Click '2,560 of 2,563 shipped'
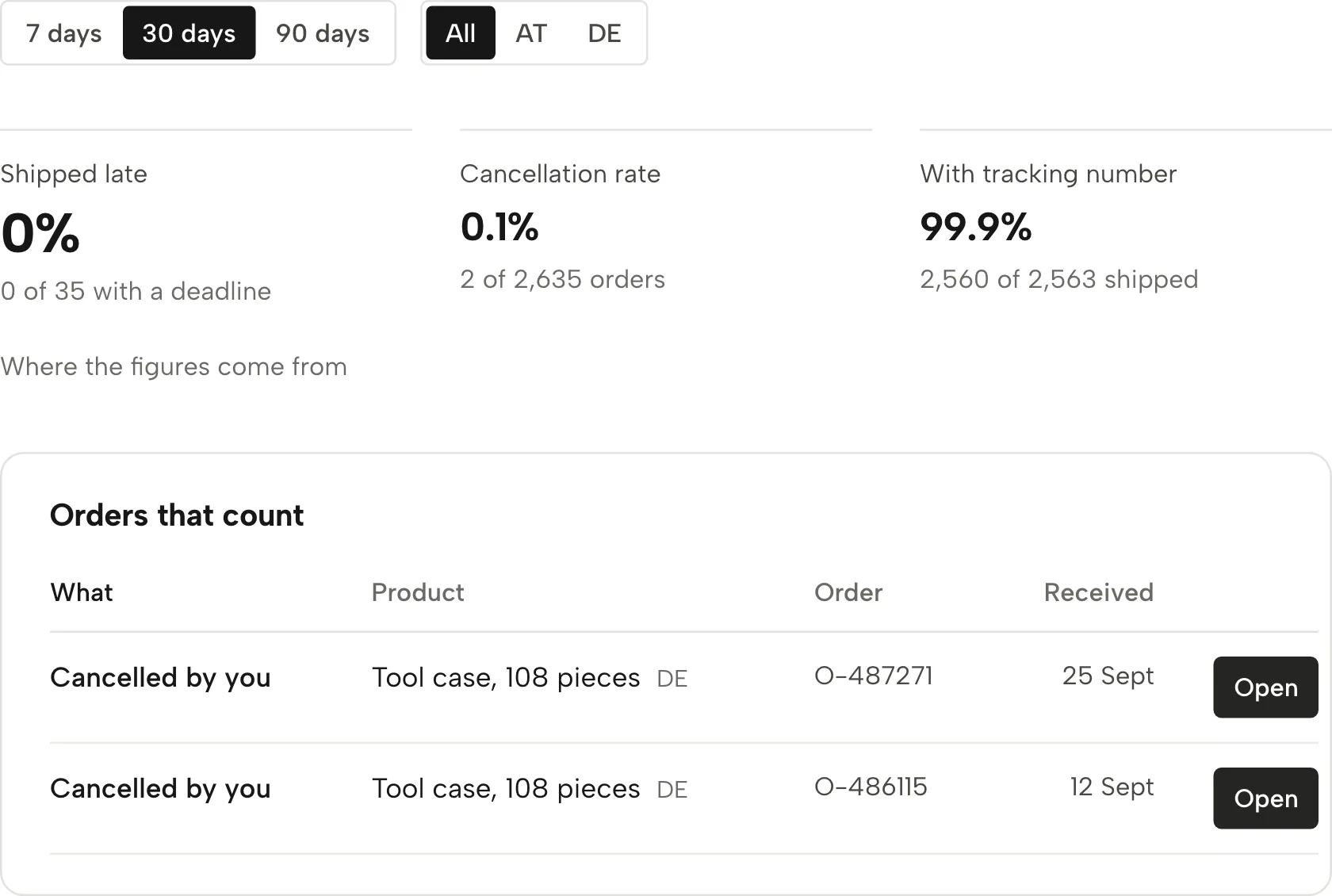The image size is (1332, 896). [1059, 279]
